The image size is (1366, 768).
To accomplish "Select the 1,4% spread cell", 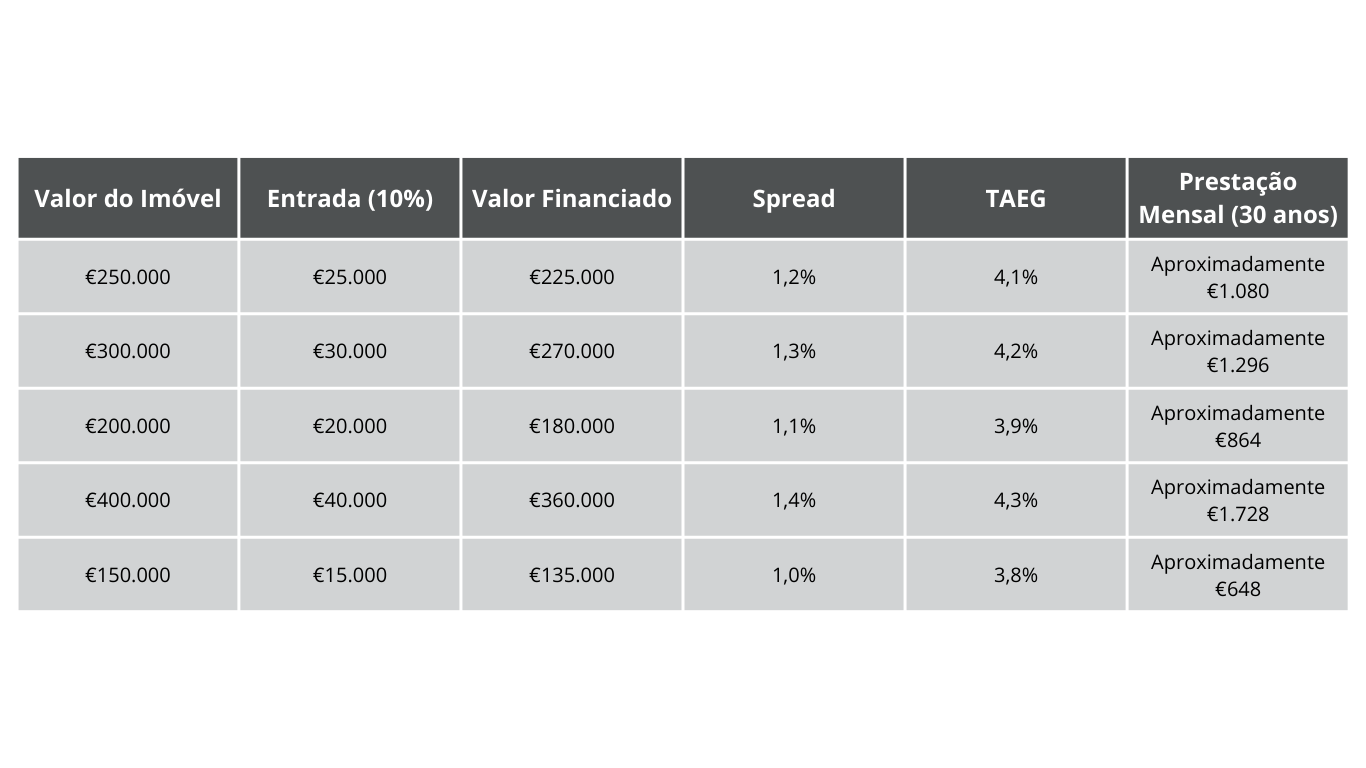I will 794,500.
